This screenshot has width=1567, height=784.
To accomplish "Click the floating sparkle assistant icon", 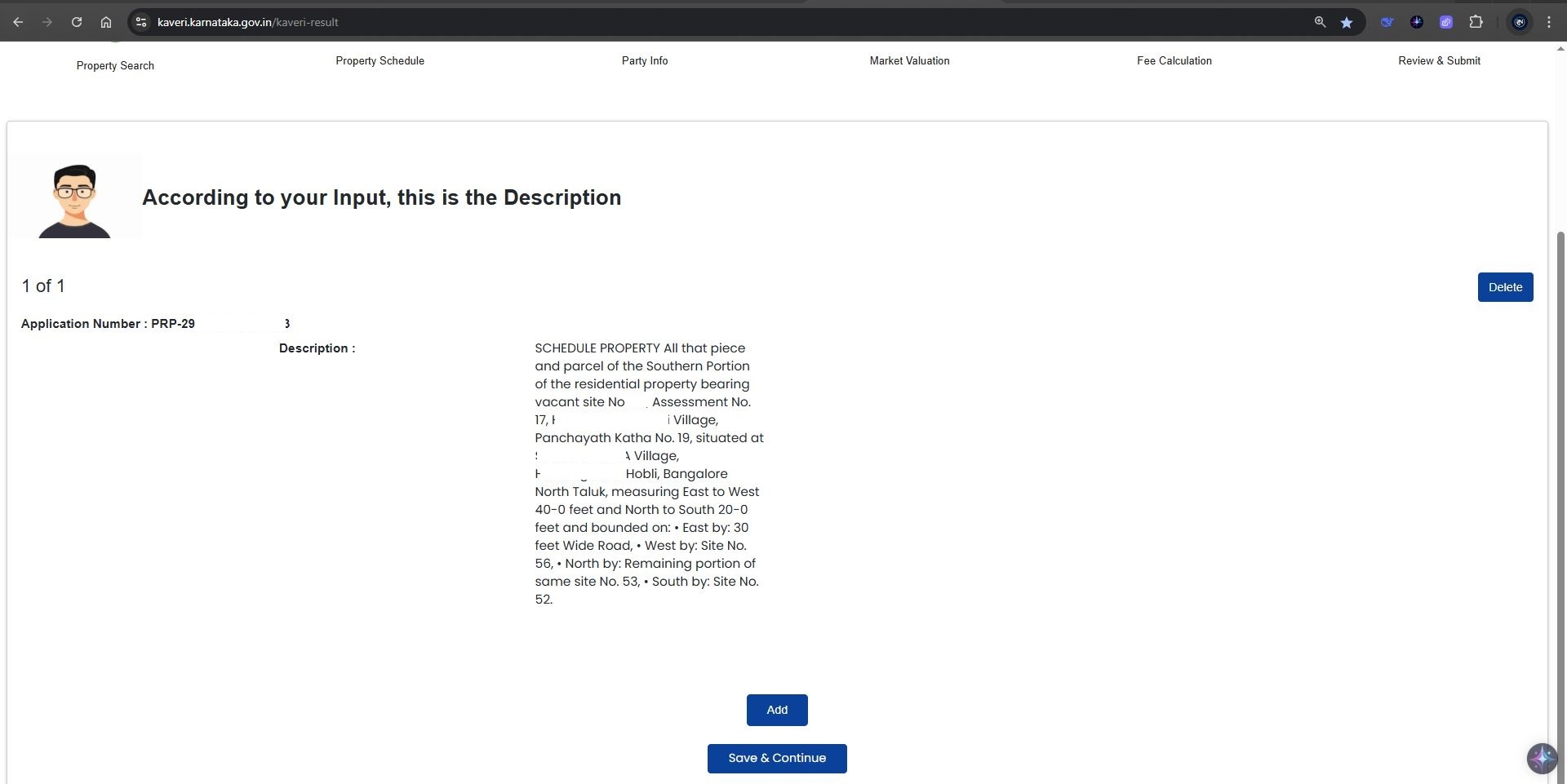I will point(1542,758).
